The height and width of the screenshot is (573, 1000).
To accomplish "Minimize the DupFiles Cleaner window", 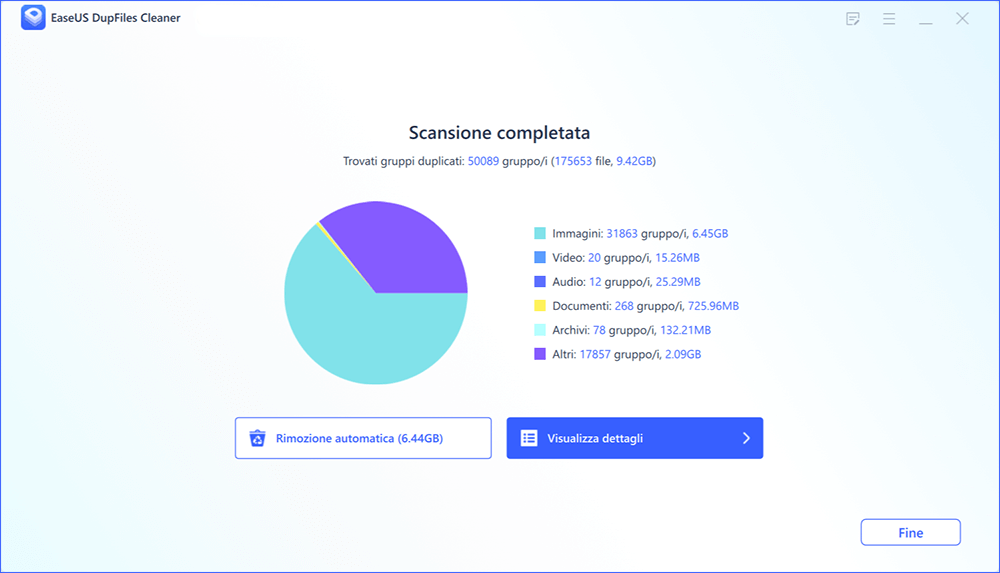I will tap(925, 19).
